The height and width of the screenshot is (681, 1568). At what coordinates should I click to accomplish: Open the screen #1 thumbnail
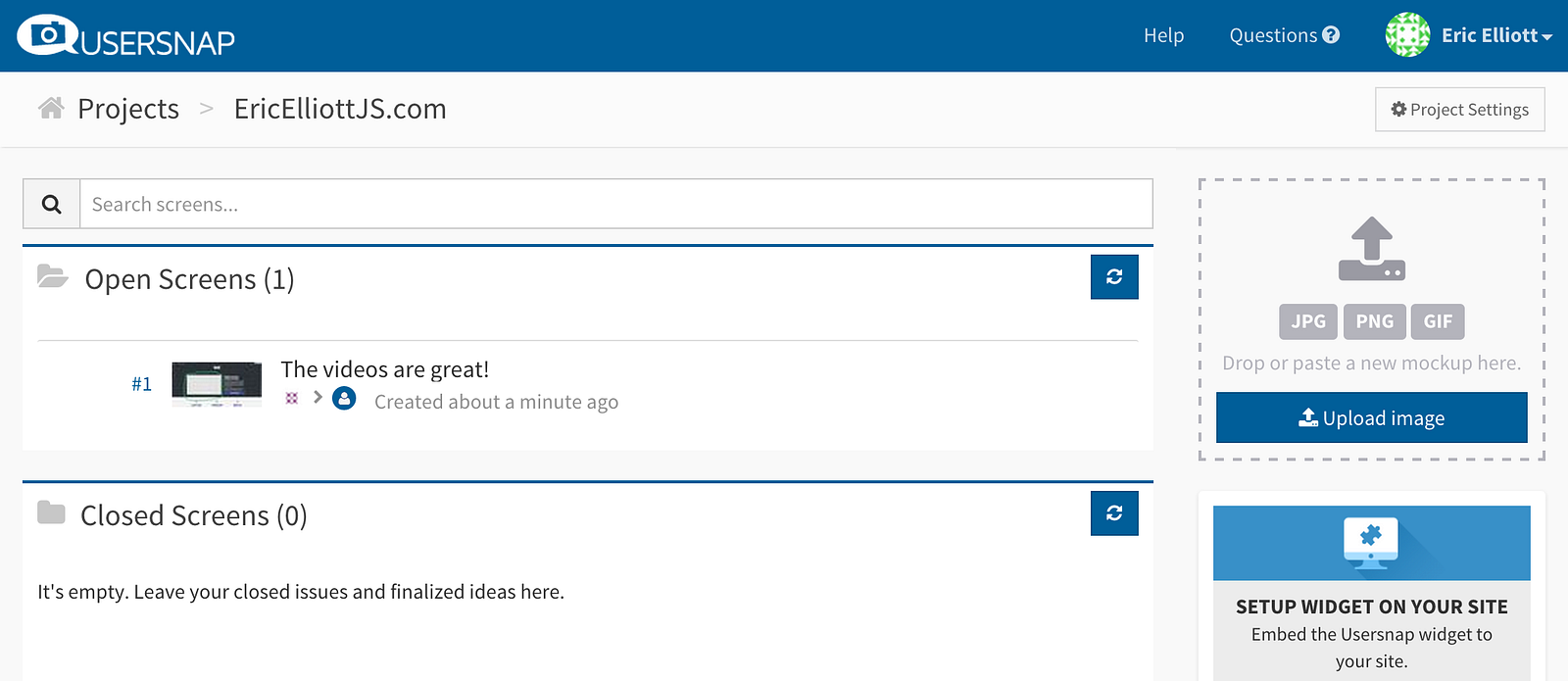(x=217, y=384)
